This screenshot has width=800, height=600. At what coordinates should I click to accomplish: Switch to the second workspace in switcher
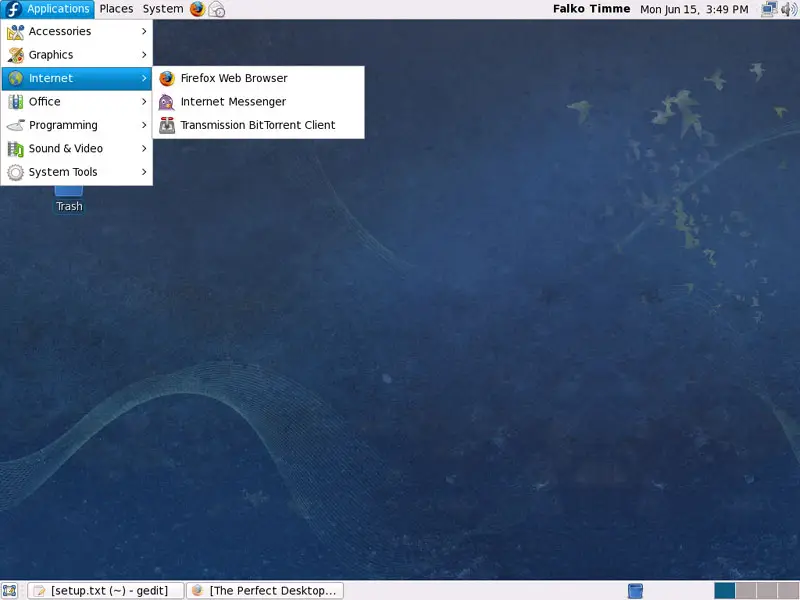click(x=745, y=591)
